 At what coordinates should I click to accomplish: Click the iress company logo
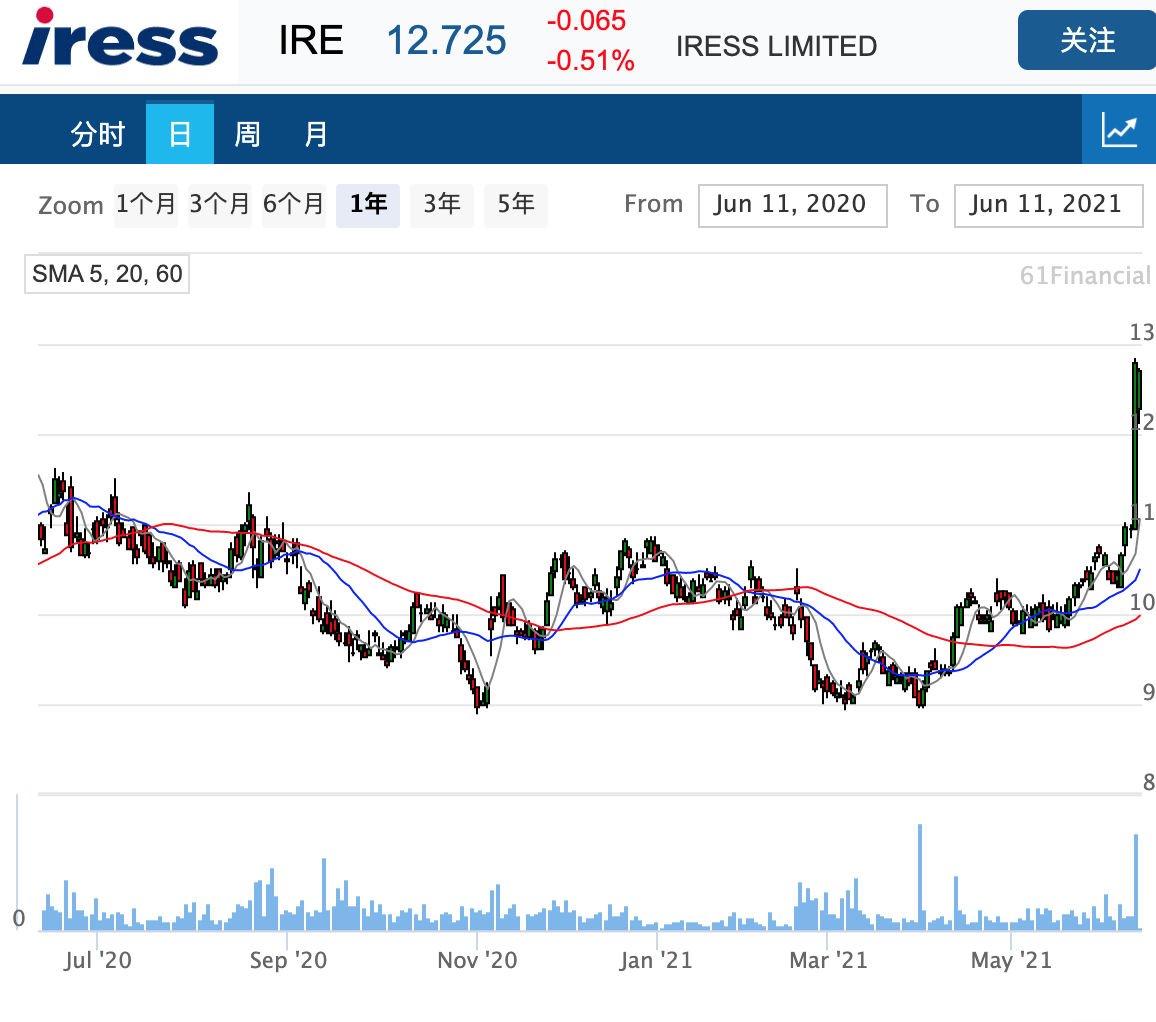(120, 37)
